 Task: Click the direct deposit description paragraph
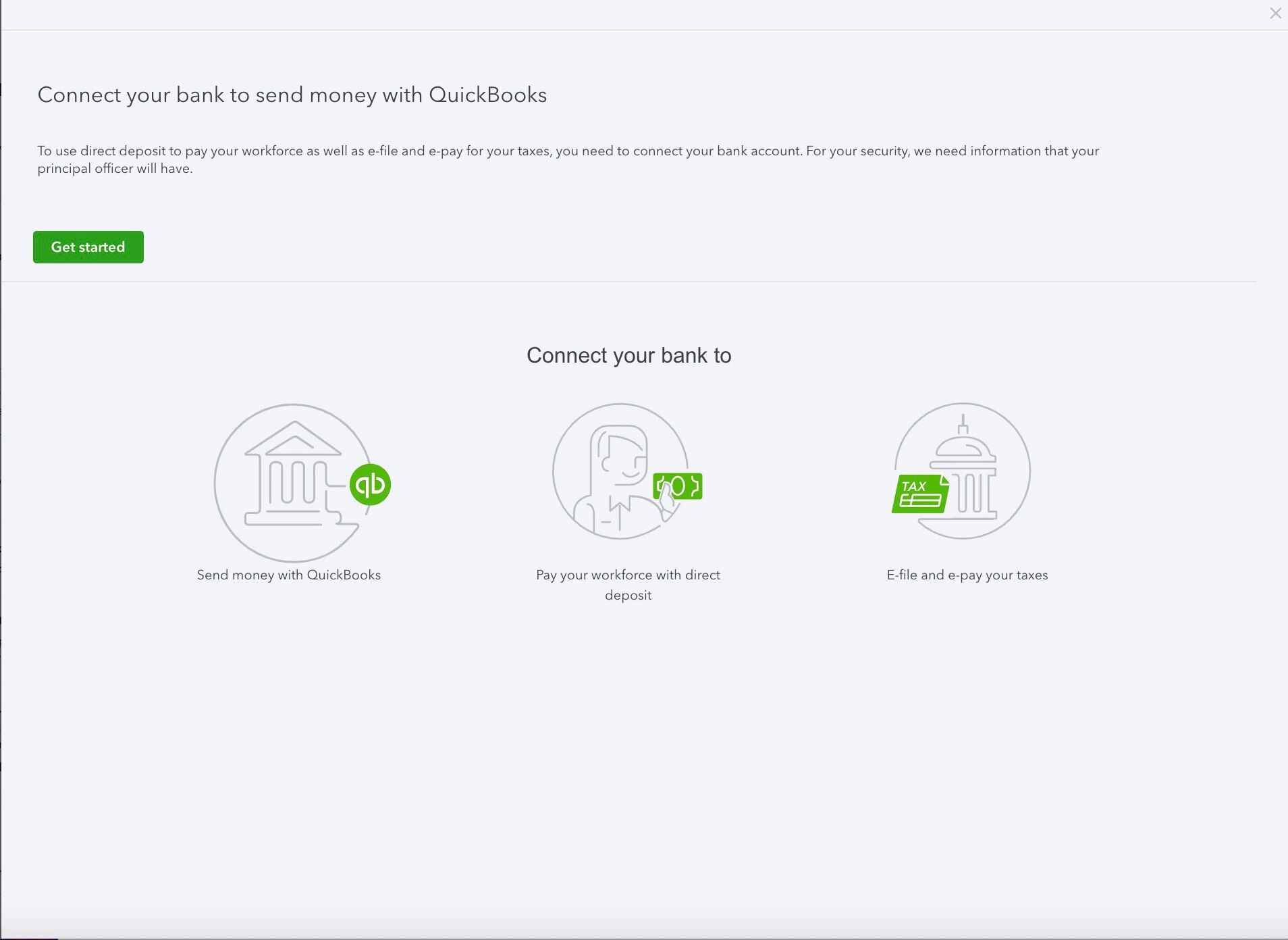point(568,159)
